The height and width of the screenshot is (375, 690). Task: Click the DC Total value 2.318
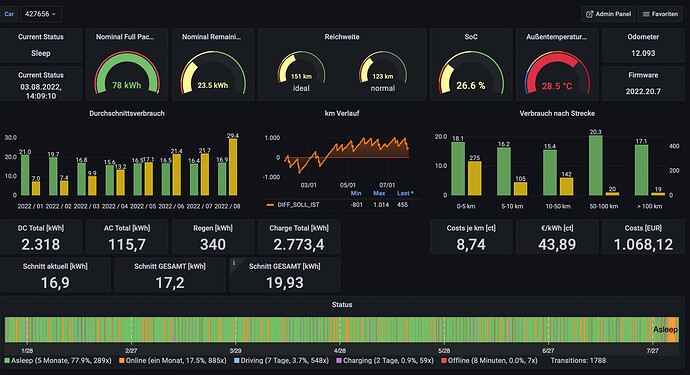pyautogui.click(x=41, y=244)
